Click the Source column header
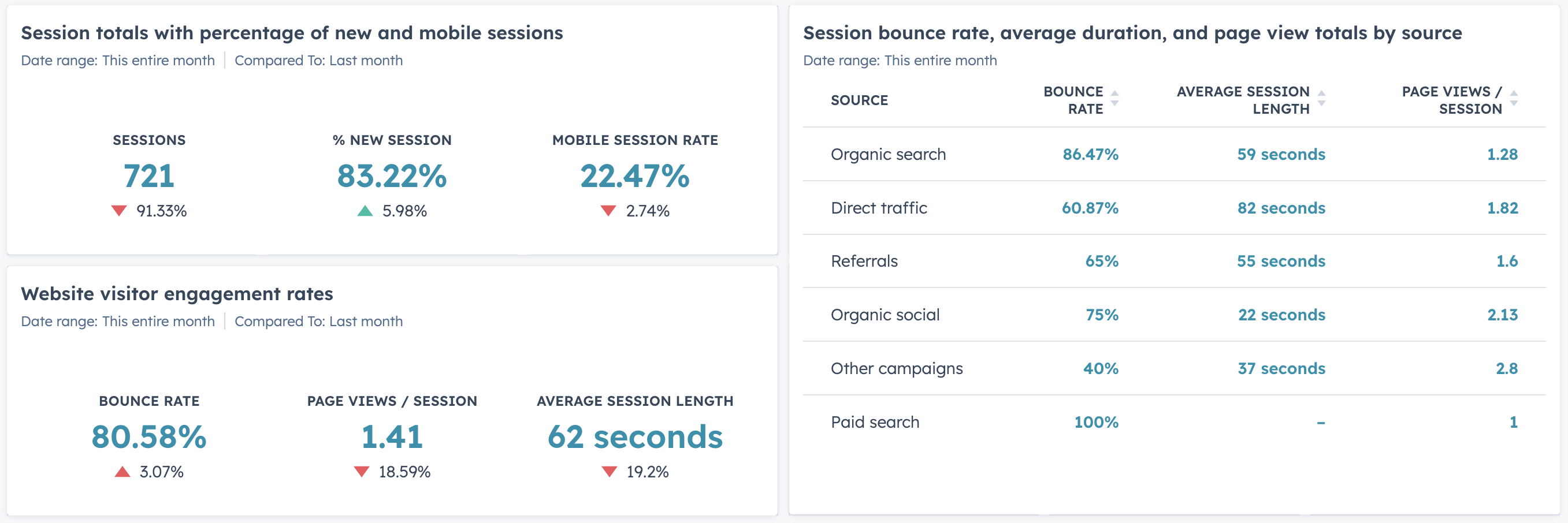The image size is (1568, 523). click(859, 100)
